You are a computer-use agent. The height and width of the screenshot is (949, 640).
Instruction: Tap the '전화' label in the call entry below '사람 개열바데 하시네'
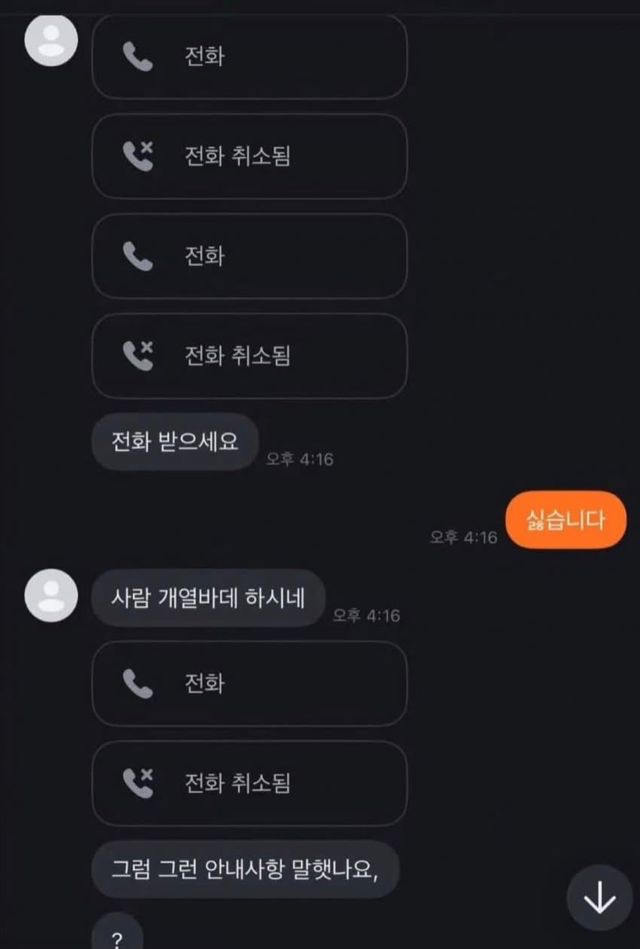coord(205,683)
